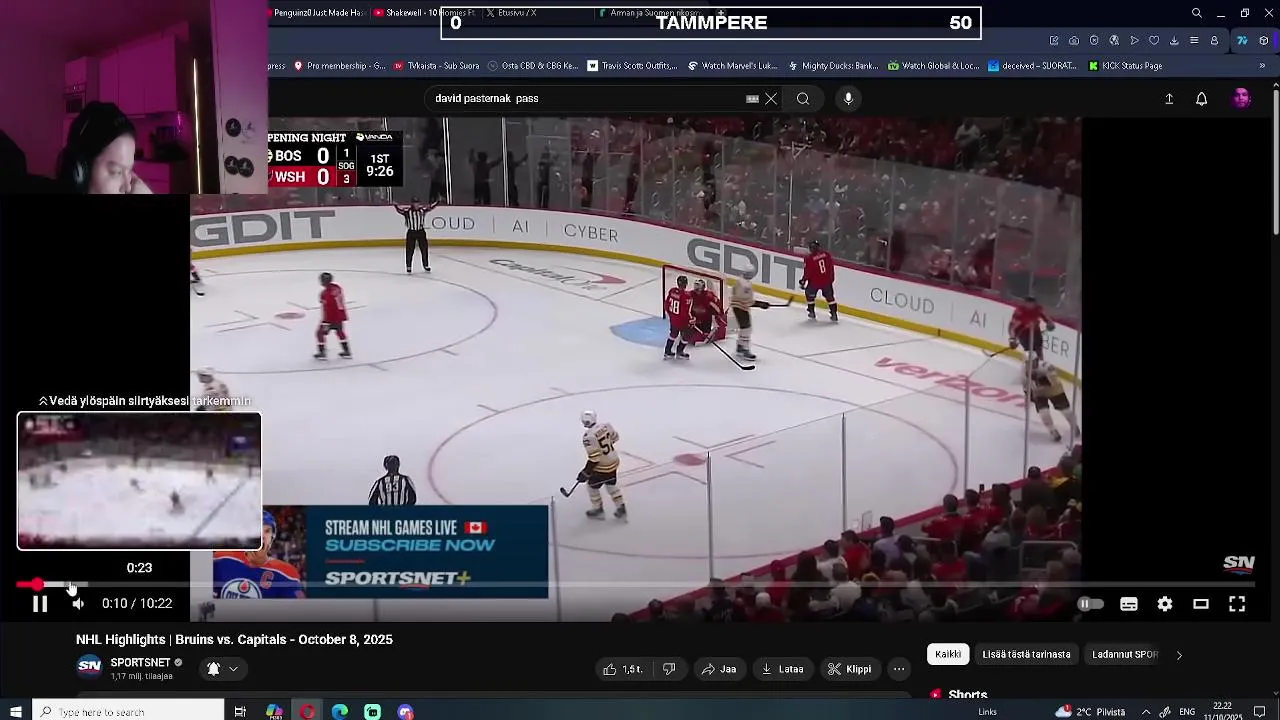
Task: Like the video with the thumbs-up button
Action: (622, 669)
